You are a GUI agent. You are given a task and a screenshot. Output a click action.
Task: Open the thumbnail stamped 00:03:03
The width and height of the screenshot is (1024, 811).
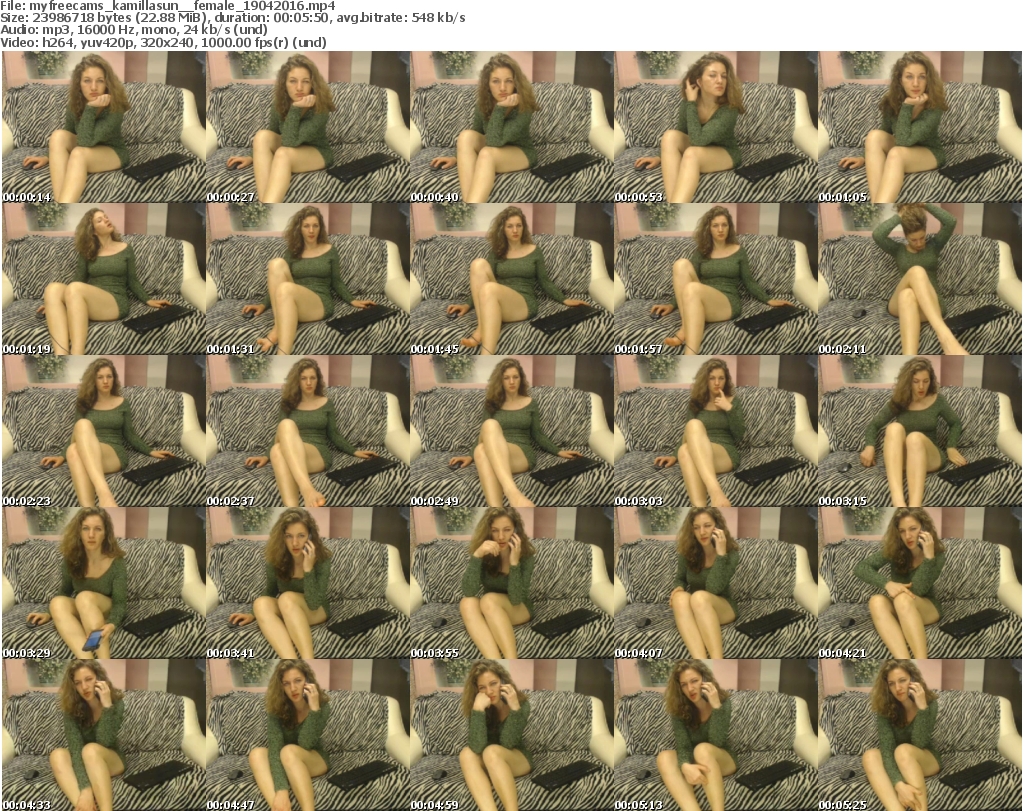coord(716,432)
